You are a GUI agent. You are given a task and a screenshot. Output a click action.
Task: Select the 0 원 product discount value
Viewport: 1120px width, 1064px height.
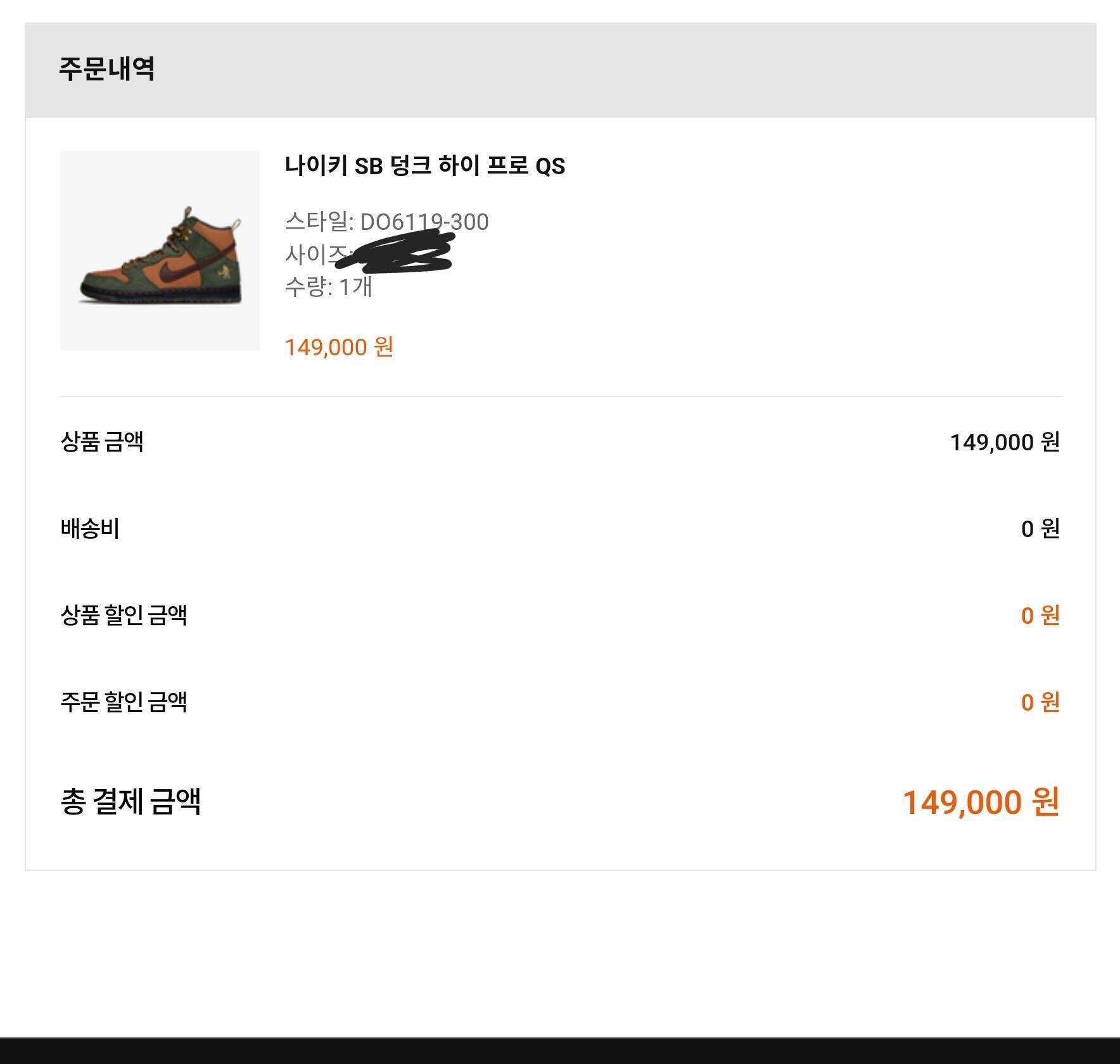click(x=1040, y=616)
